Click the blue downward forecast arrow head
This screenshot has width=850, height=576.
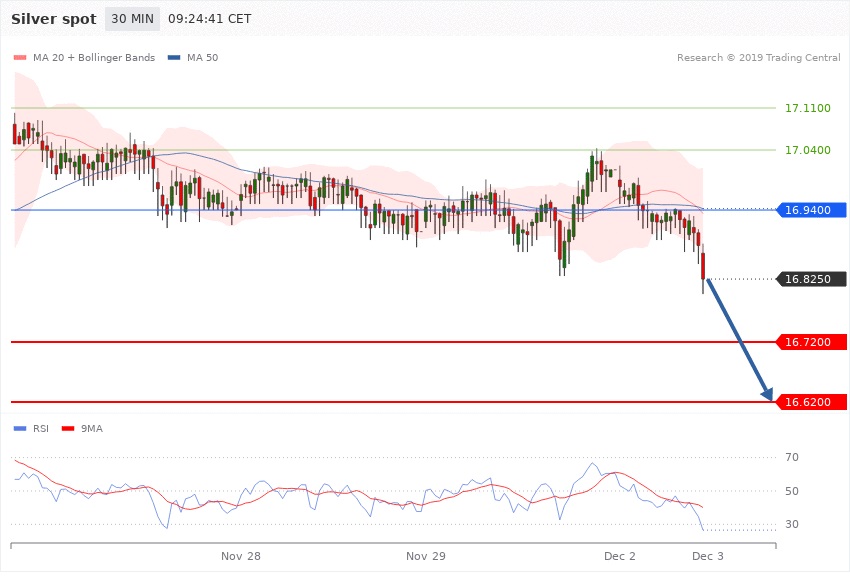pos(768,395)
